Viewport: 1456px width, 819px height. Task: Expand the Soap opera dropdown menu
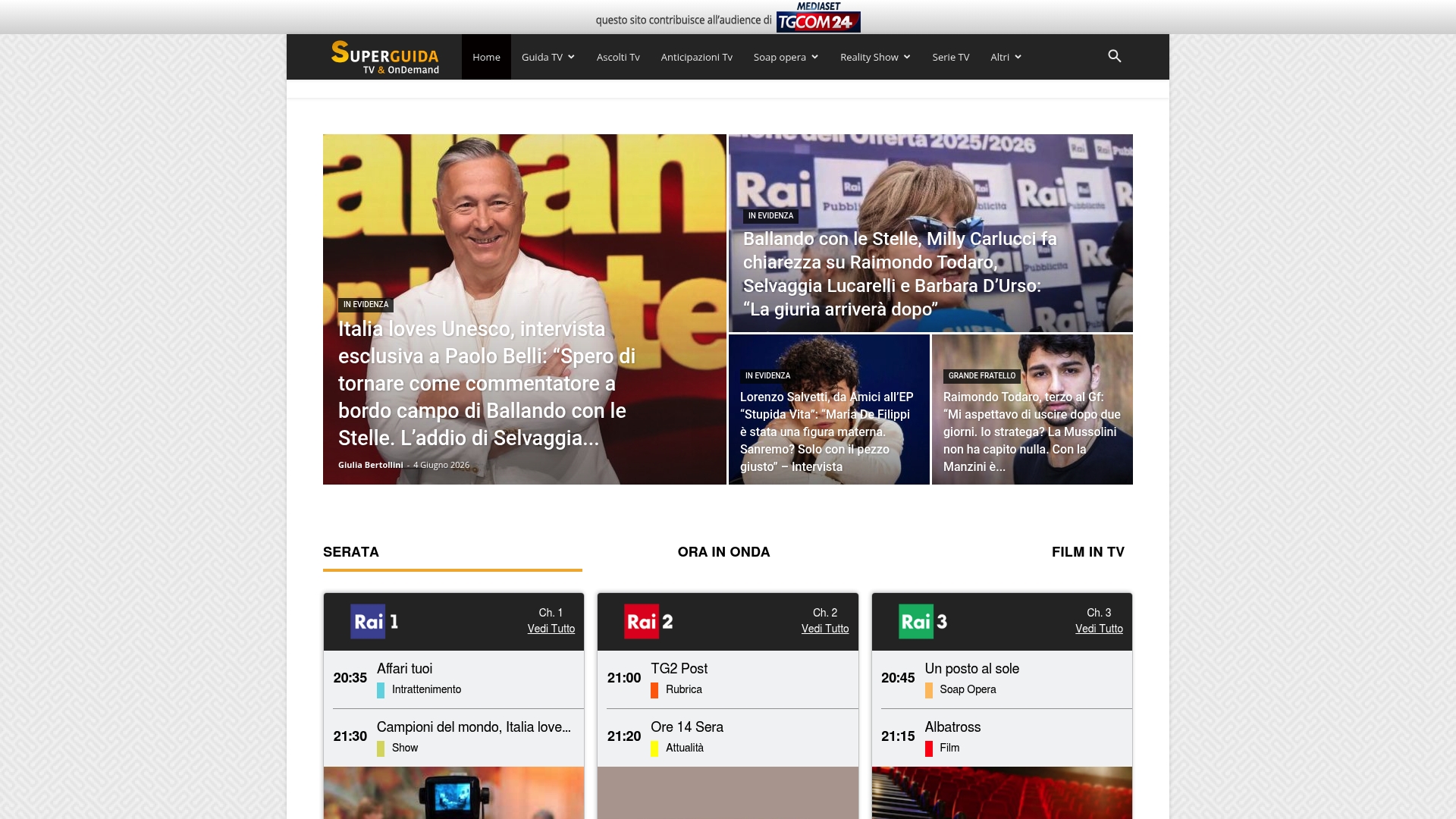pyautogui.click(x=786, y=57)
